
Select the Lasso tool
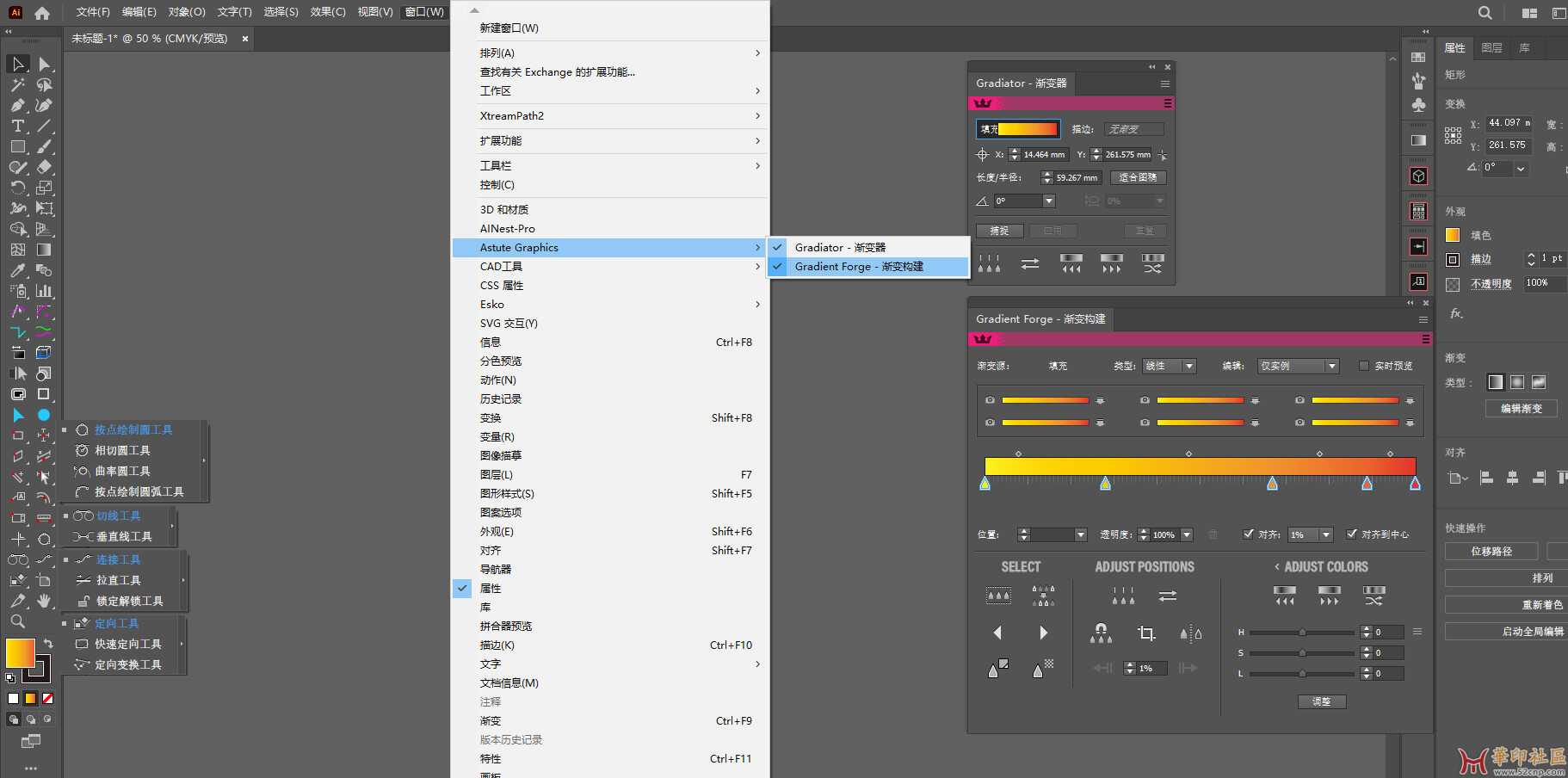(x=44, y=84)
